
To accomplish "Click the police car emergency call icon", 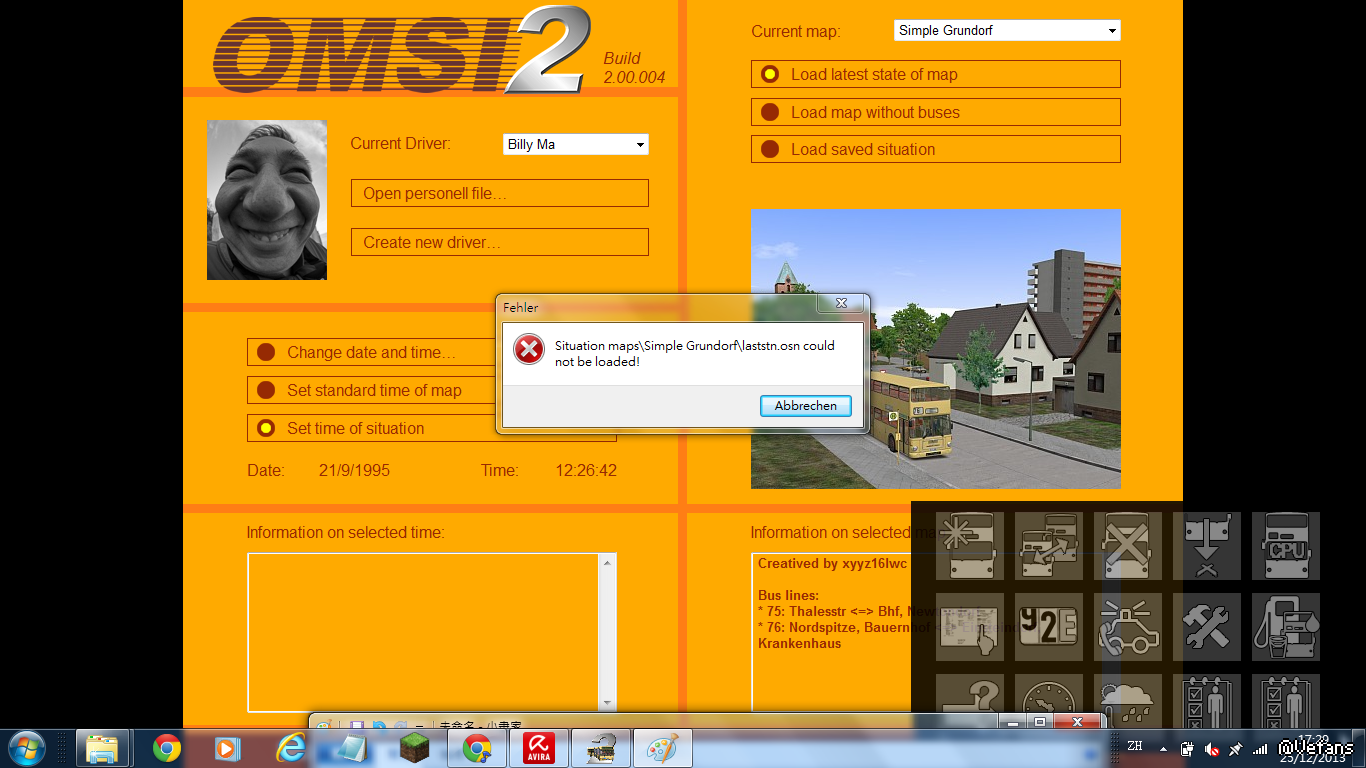I will 1128,627.
